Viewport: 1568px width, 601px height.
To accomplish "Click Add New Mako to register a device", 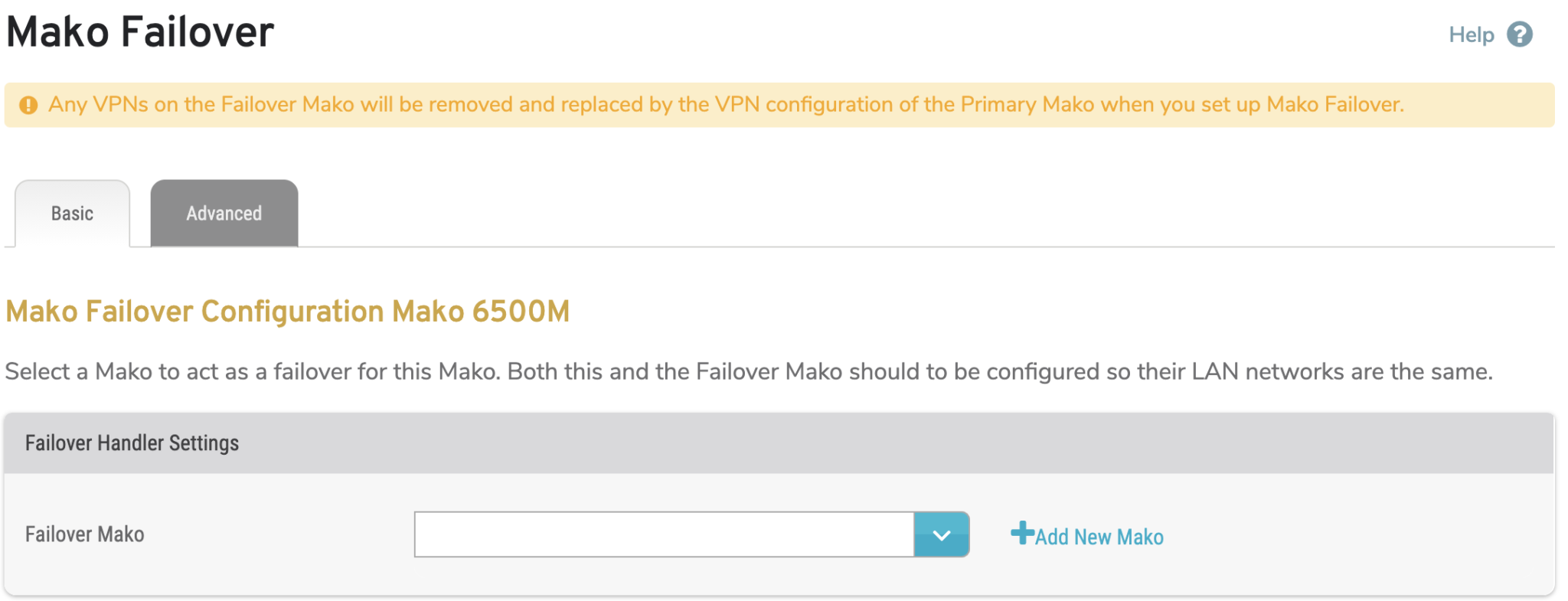I will tap(1099, 537).
